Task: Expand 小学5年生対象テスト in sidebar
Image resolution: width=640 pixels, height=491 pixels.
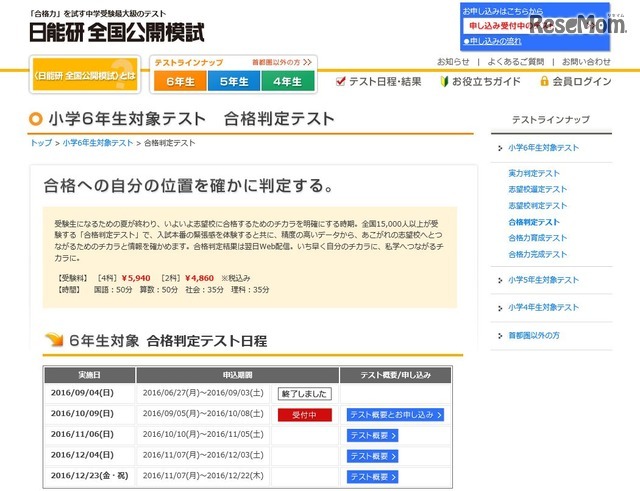Action: [x=543, y=280]
